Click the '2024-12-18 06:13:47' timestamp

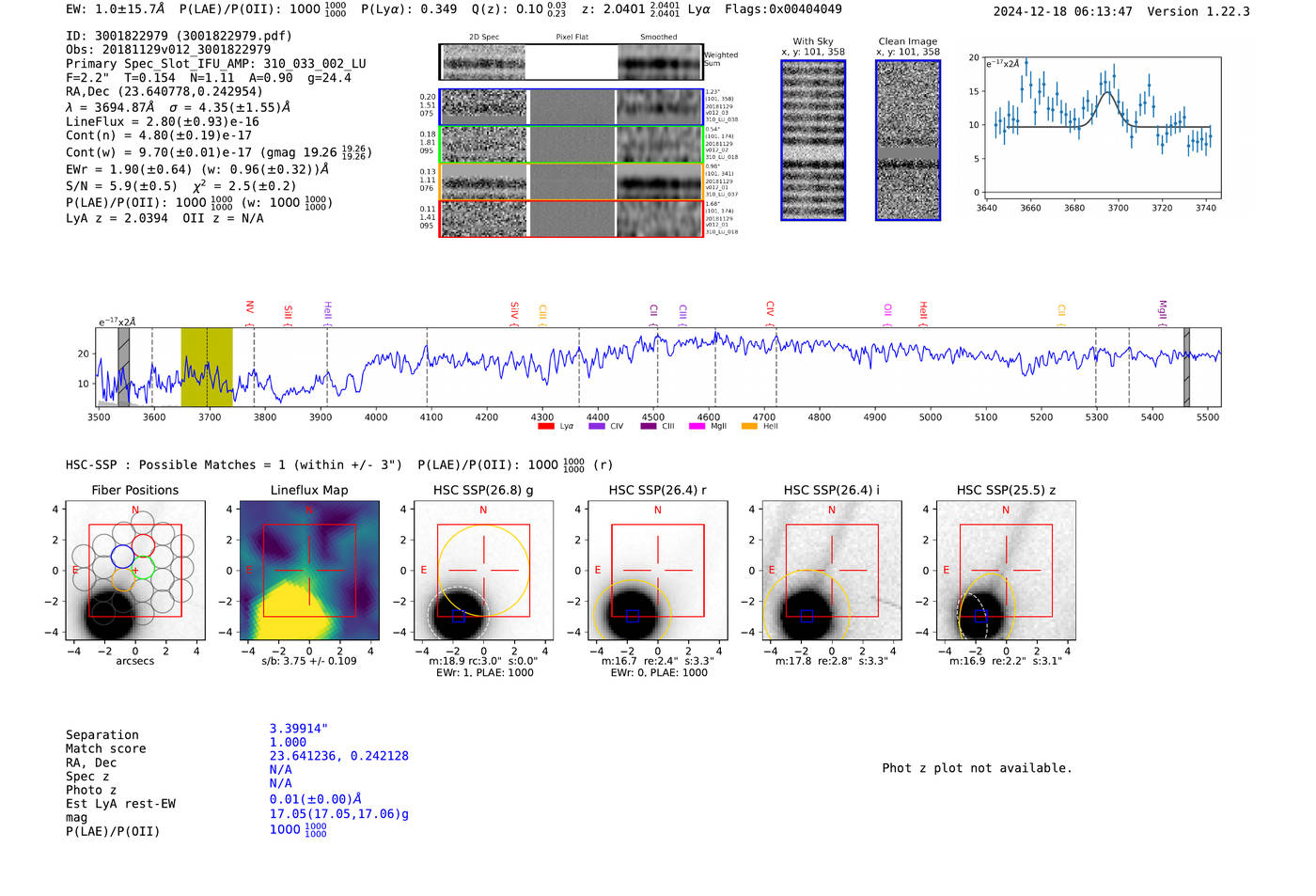(1062, 11)
